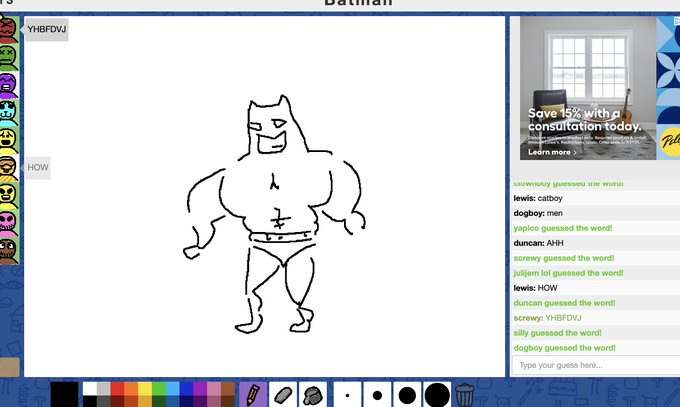
Task: Click the pink player avatar
Action: pyautogui.click(x=9, y=223)
